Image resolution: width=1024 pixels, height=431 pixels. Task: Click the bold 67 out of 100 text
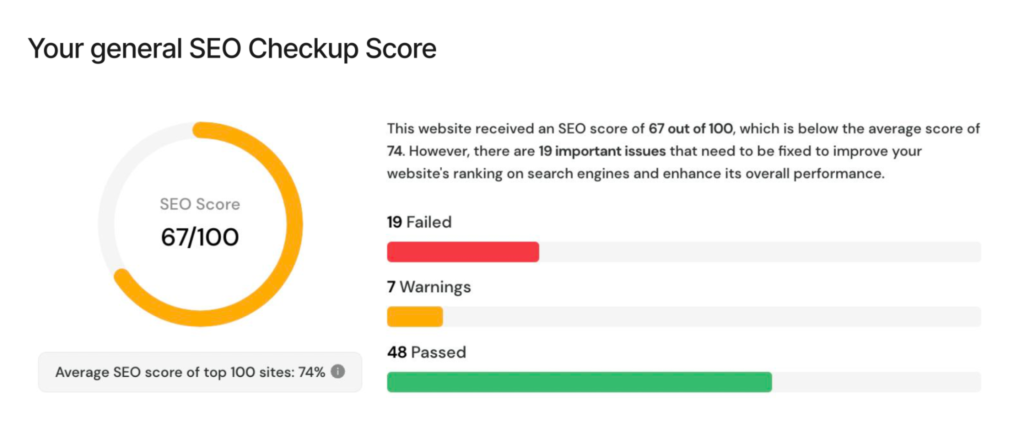690,129
